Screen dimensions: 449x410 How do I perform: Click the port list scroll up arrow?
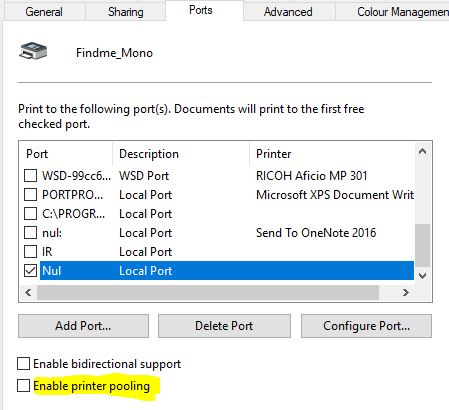[422, 151]
